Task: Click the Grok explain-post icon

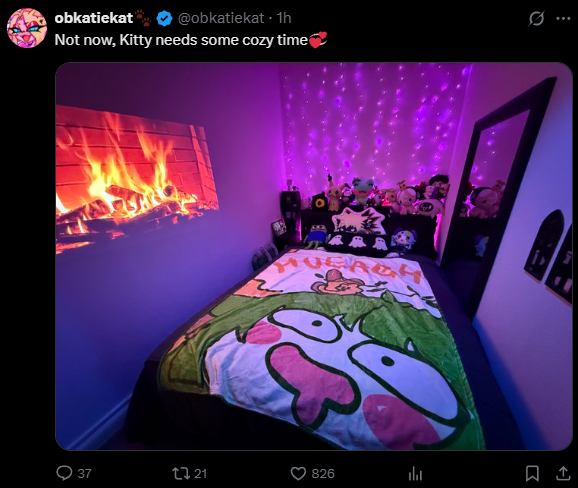Action: coord(536,18)
